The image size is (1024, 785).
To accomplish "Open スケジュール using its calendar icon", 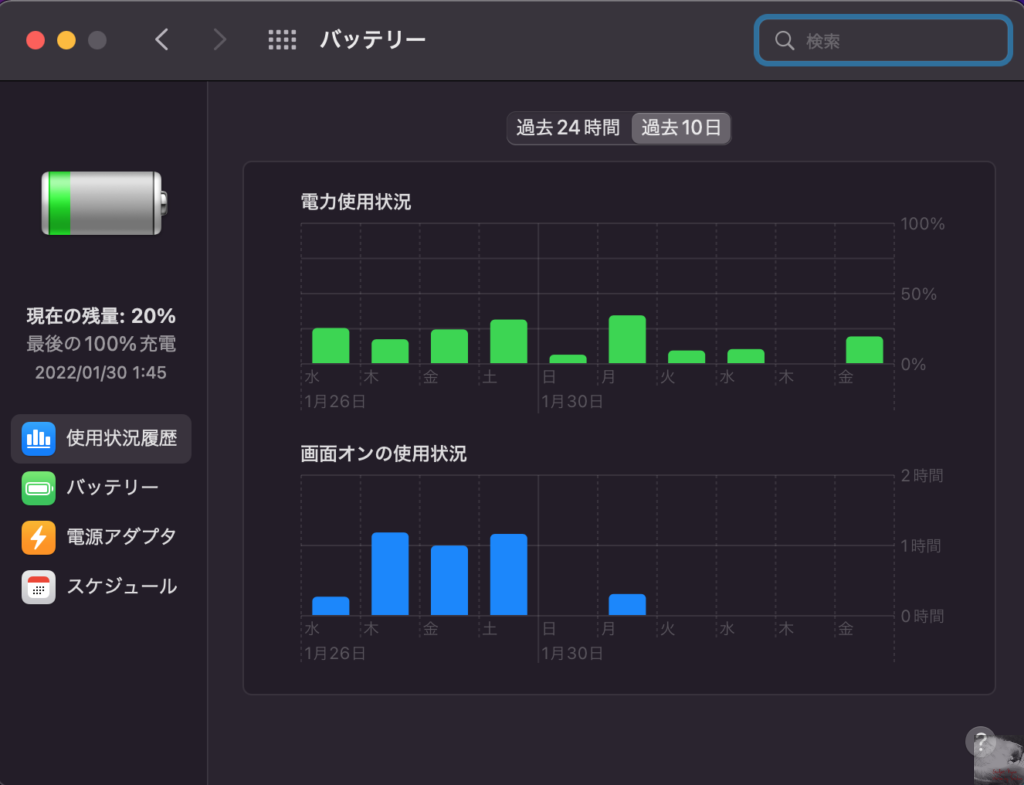I will [39, 587].
